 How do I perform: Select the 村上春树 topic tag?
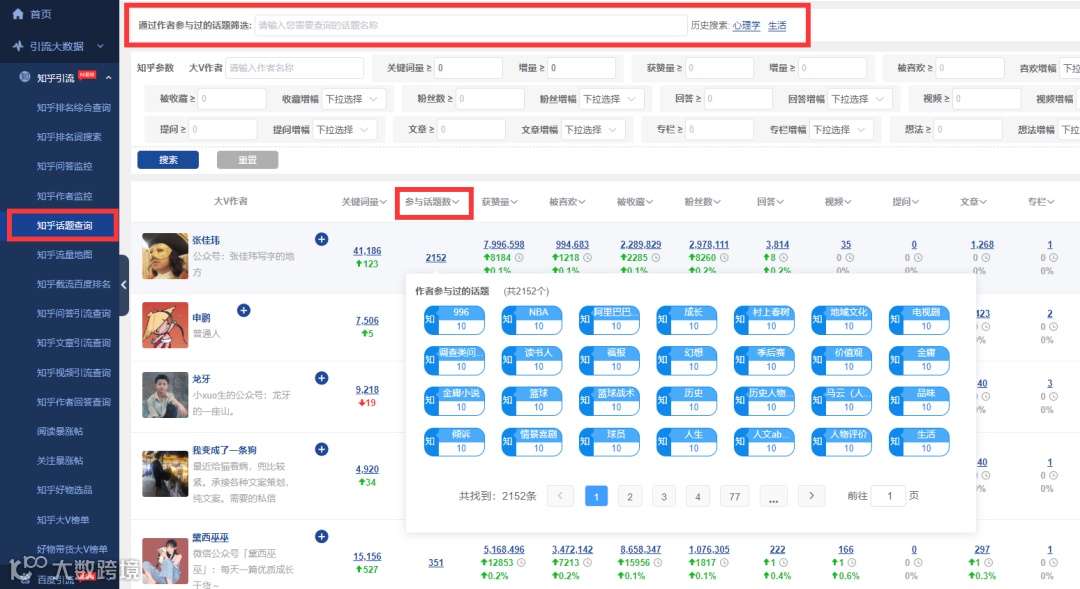(764, 320)
